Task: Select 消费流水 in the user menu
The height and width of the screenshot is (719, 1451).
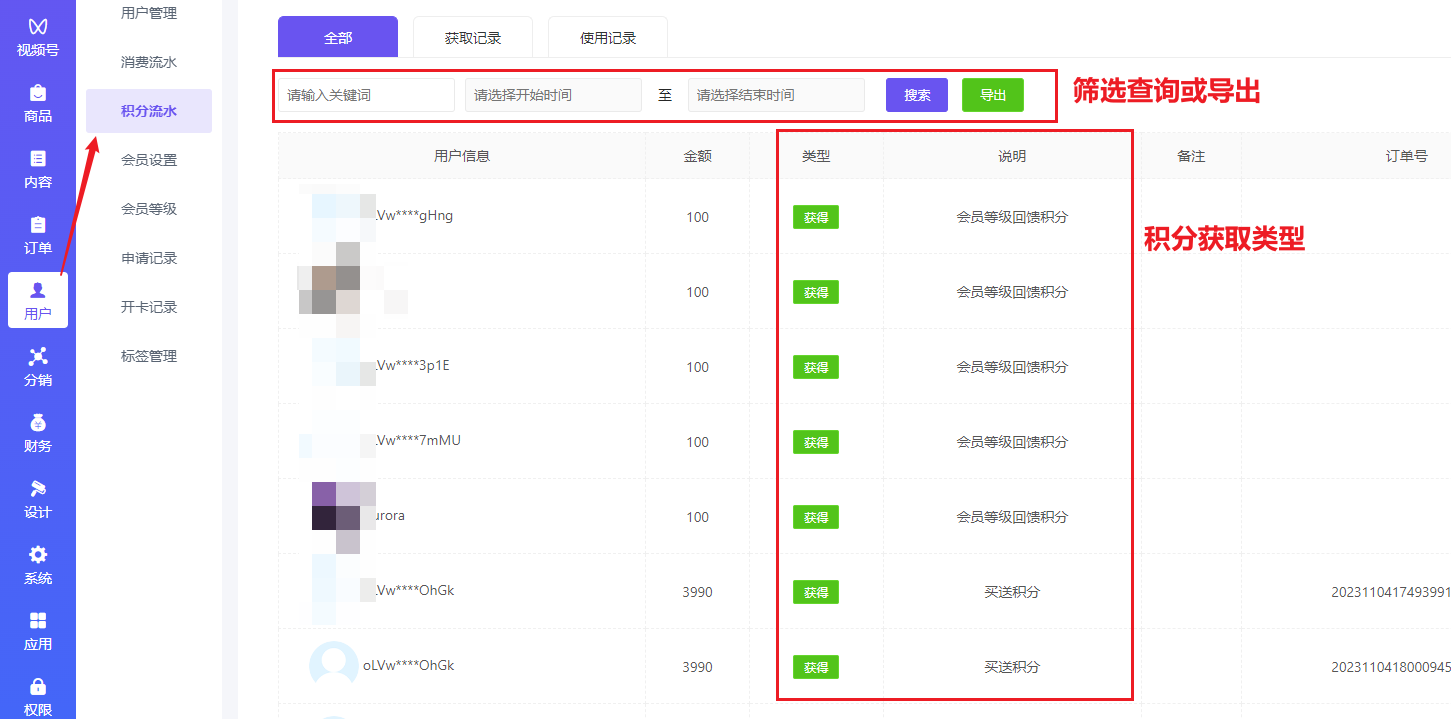Action: [148, 61]
